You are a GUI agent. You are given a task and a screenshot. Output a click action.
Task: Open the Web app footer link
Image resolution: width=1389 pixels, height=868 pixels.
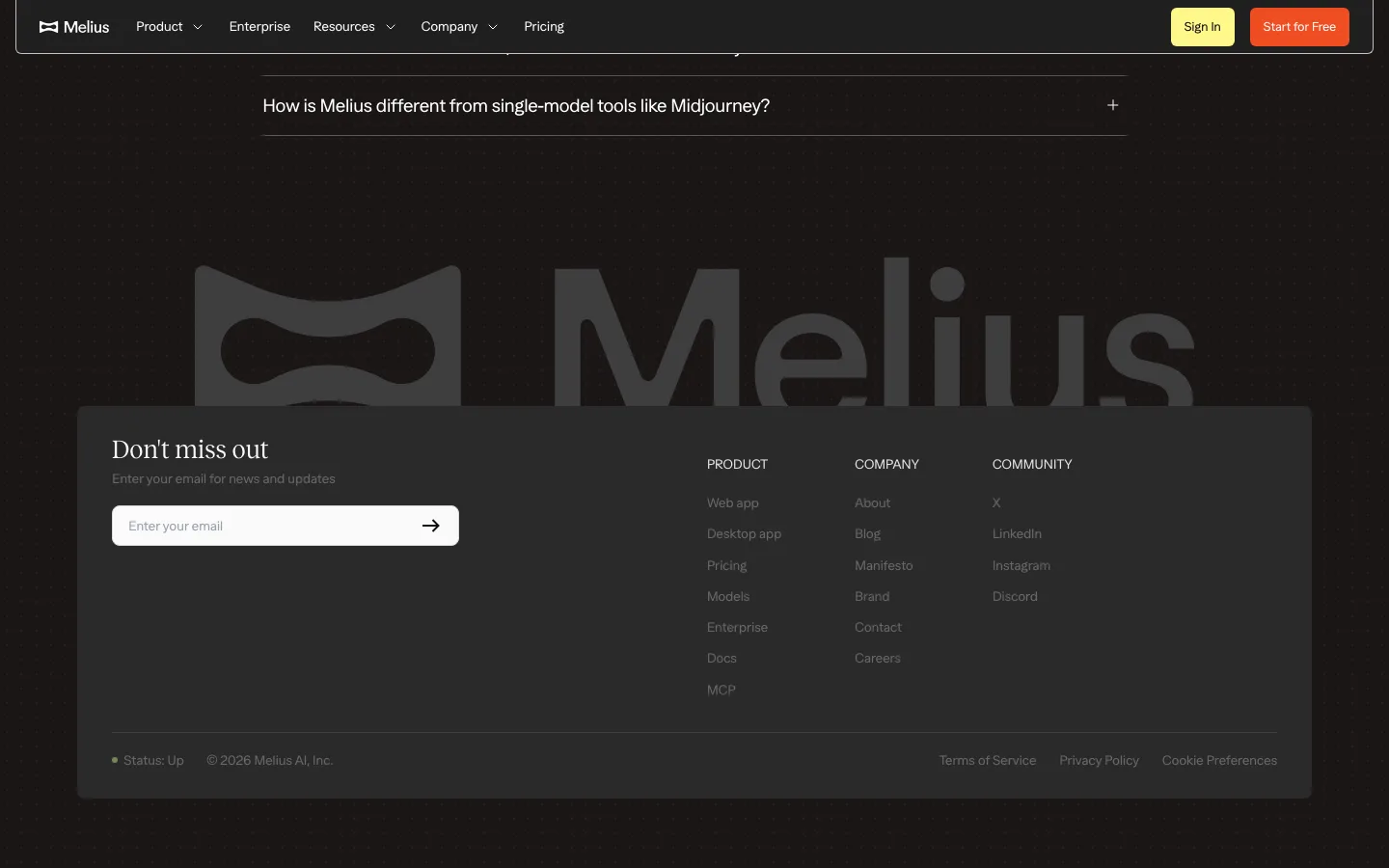733,502
